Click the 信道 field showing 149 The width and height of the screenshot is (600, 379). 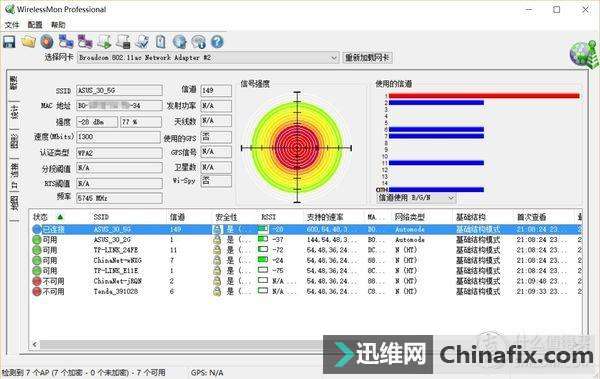[216, 90]
